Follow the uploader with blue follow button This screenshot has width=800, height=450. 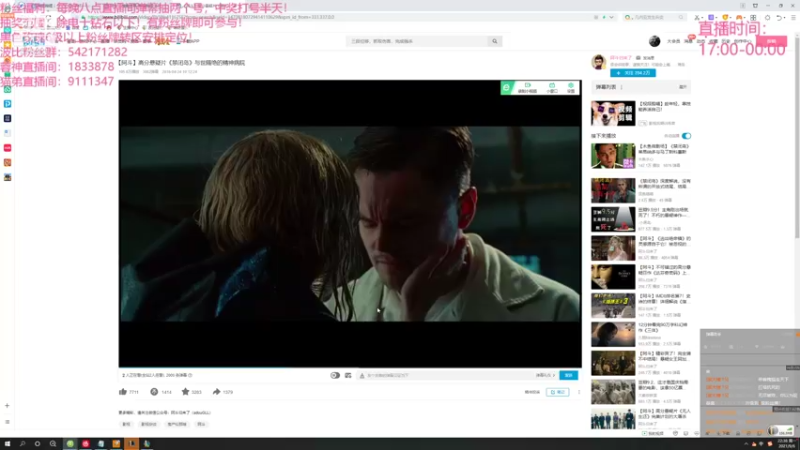tap(633, 73)
